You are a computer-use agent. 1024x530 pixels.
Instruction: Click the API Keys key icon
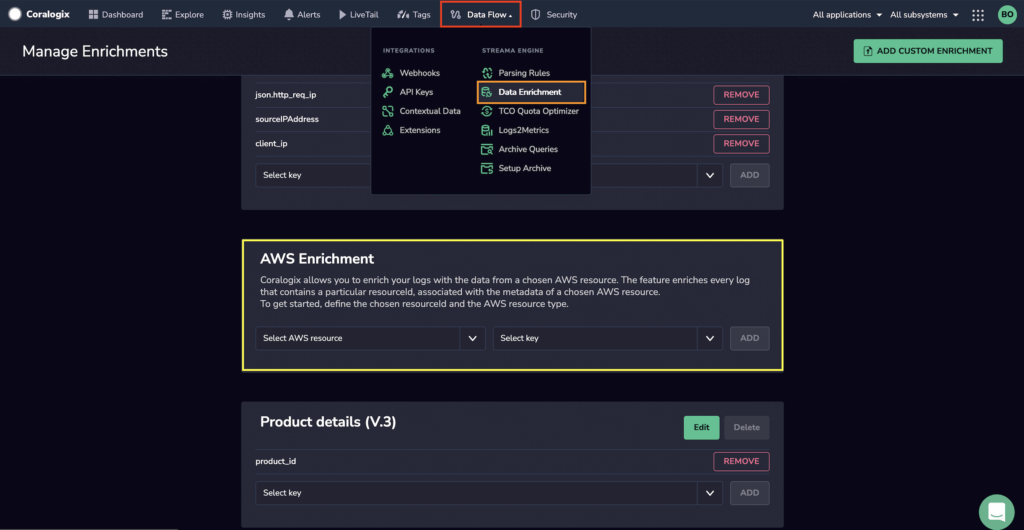click(x=387, y=92)
